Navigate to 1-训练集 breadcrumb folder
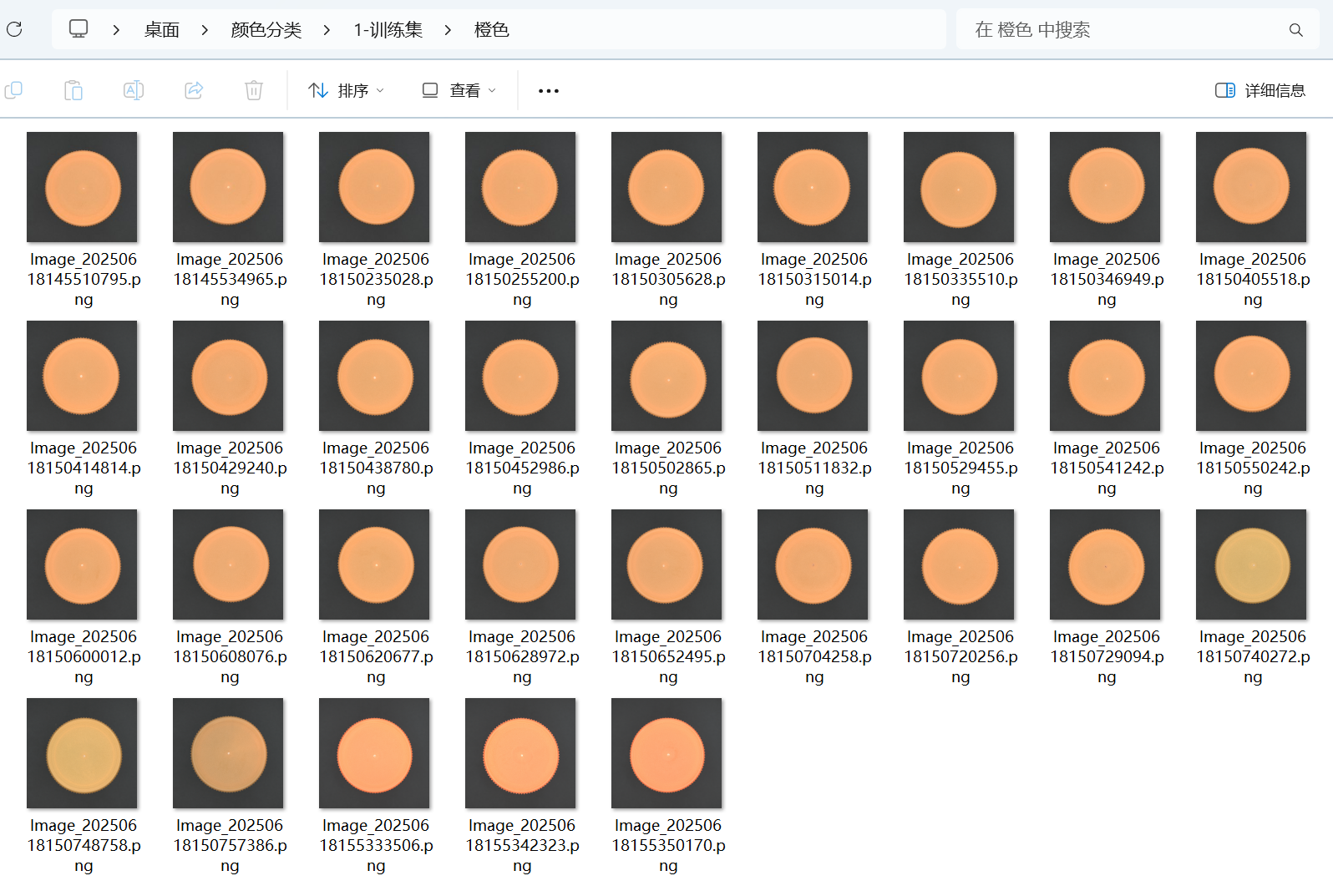The image size is (1333, 896). point(388,30)
